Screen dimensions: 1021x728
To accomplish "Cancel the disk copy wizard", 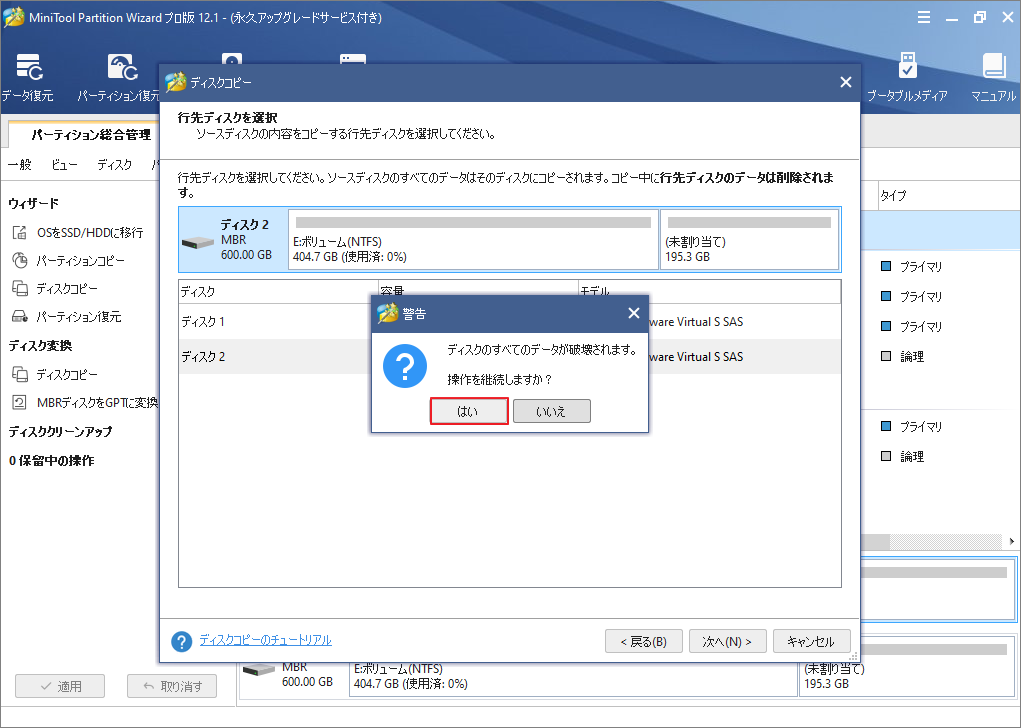I will [x=811, y=640].
